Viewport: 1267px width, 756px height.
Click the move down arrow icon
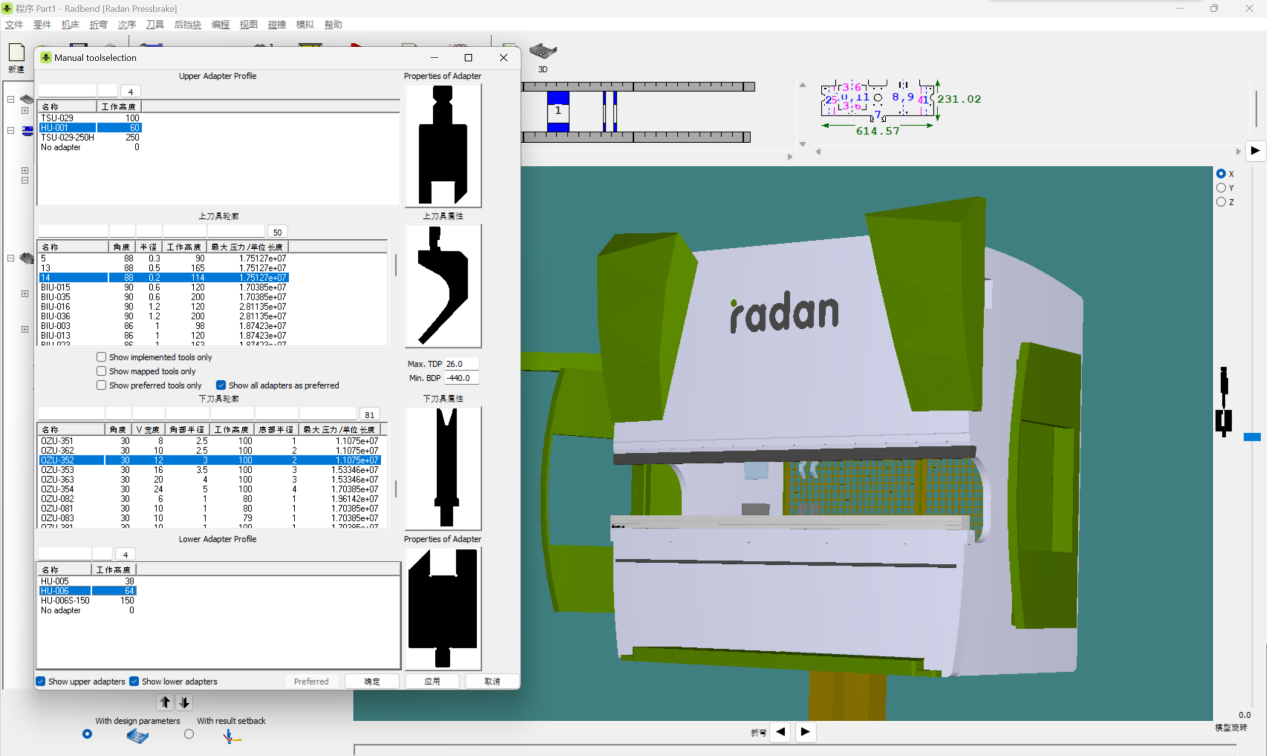point(184,703)
